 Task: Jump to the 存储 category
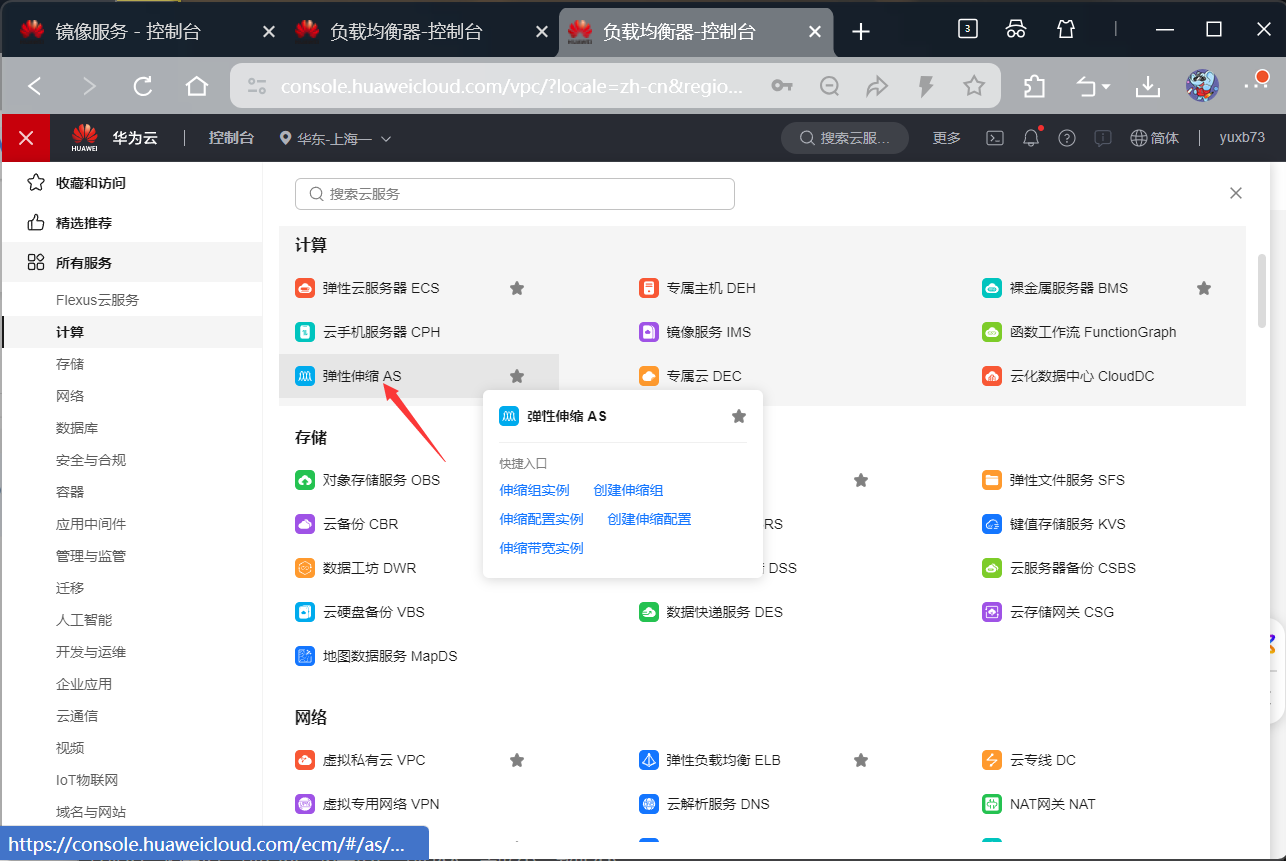click(x=70, y=364)
